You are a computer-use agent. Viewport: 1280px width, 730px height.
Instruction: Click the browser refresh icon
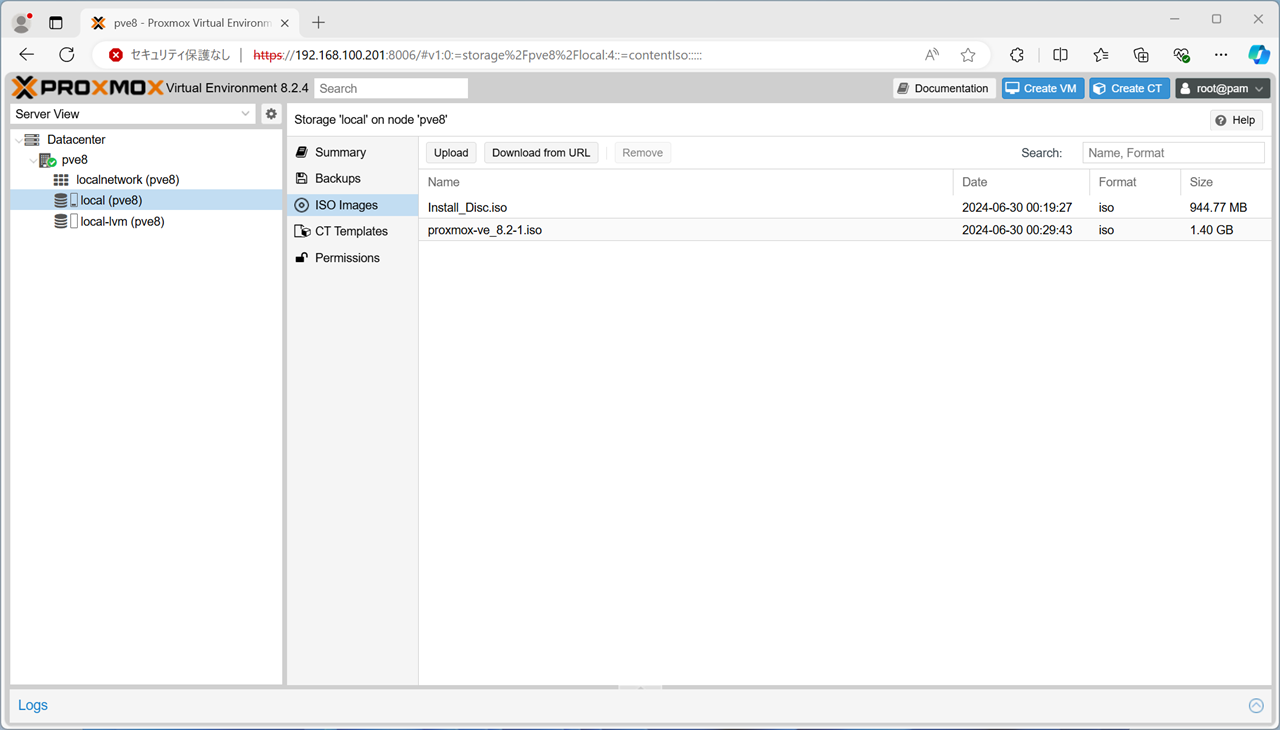[67, 55]
